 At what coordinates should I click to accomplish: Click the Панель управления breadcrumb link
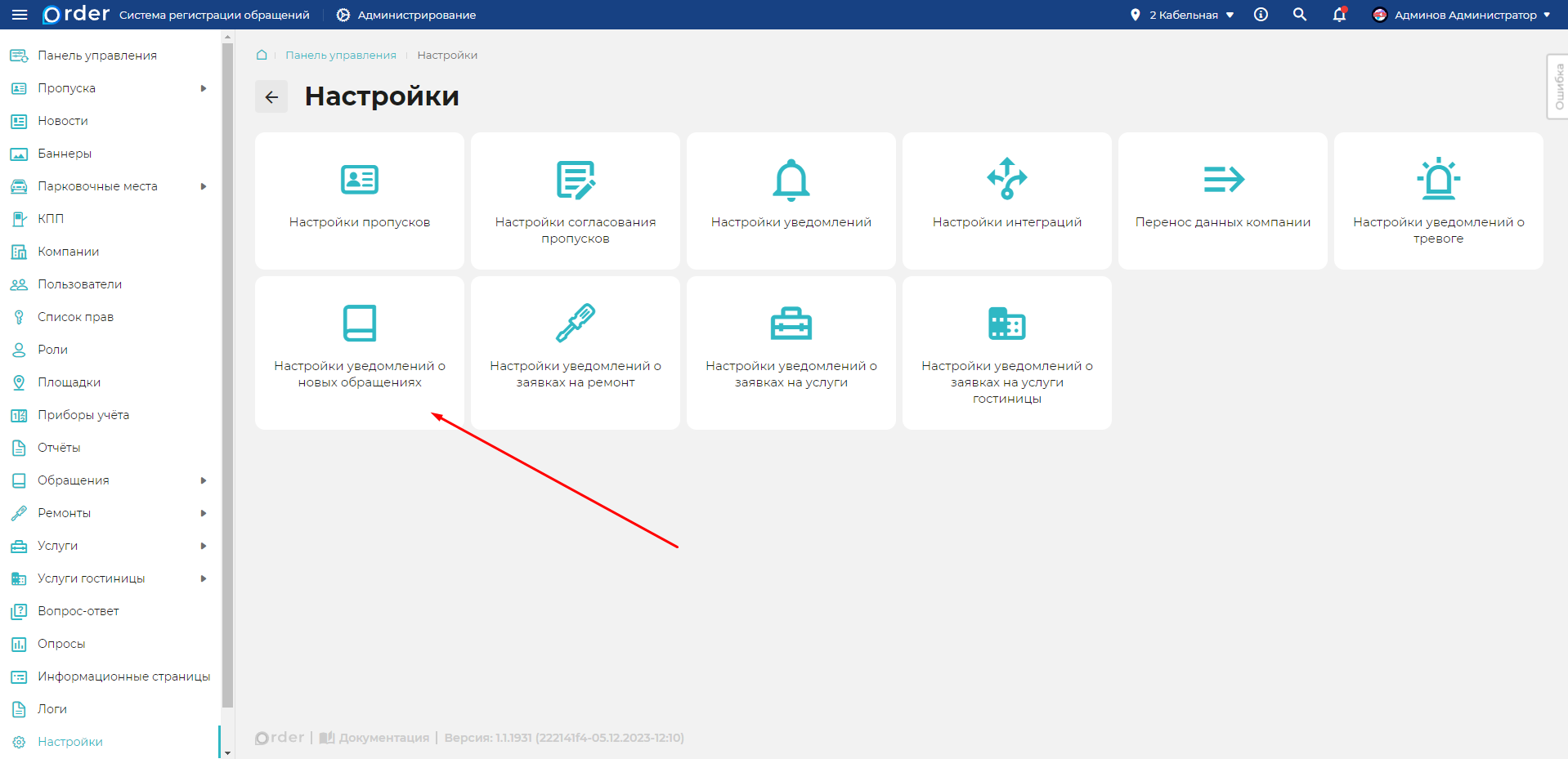(x=340, y=55)
